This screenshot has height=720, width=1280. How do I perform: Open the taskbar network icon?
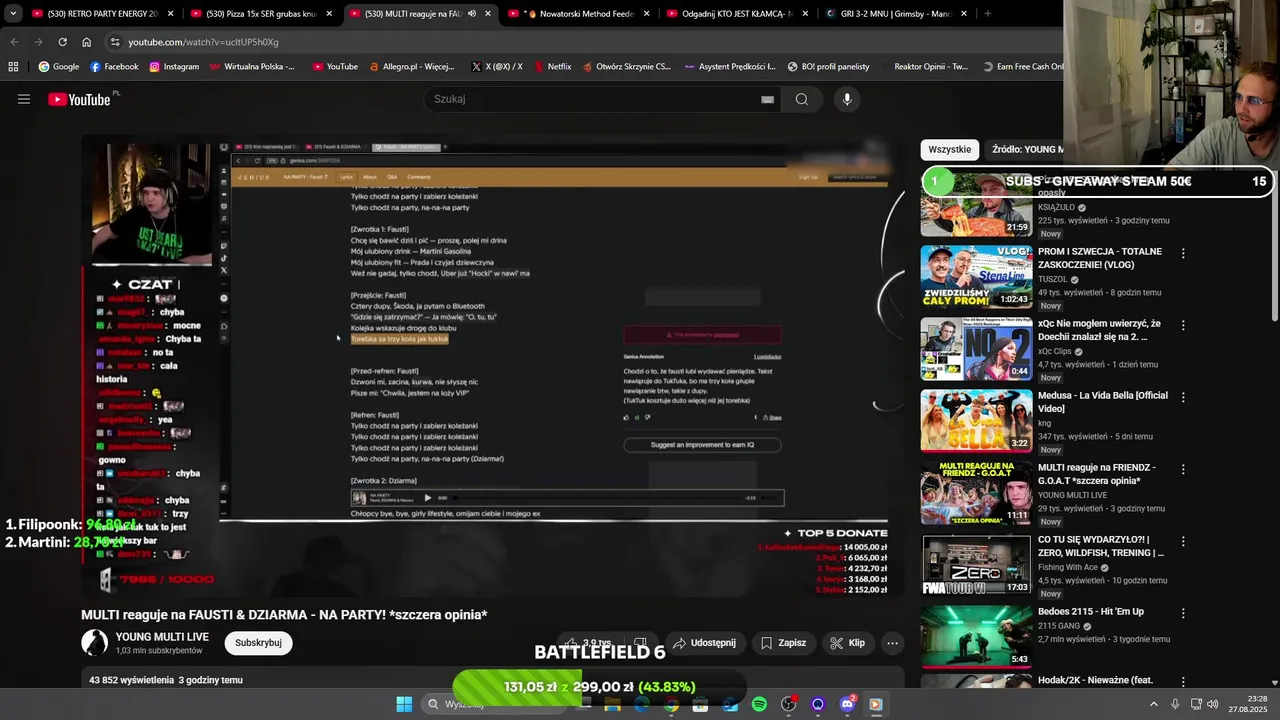pyautogui.click(x=1196, y=705)
